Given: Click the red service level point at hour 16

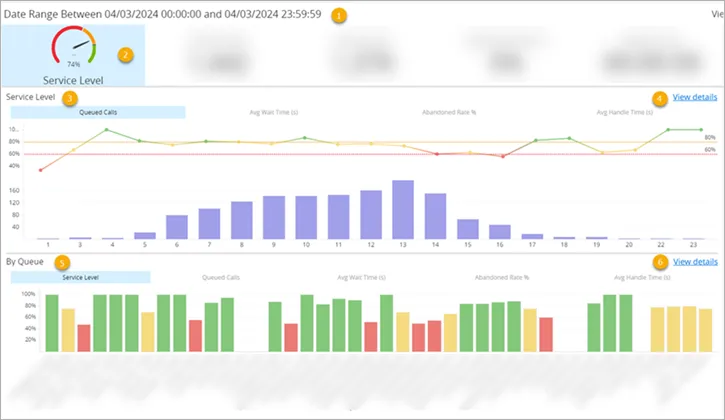Looking at the screenshot, I should [x=503, y=156].
